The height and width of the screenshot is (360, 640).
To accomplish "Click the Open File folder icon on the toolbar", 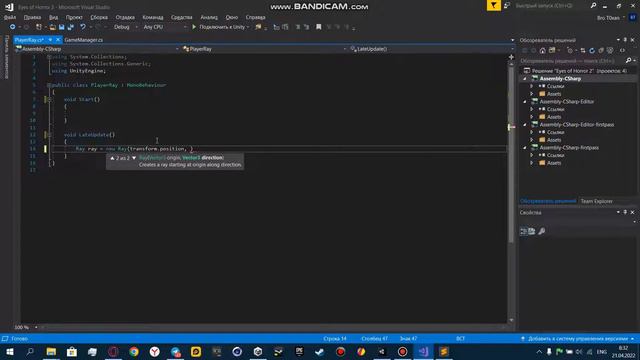I will 53,27.
